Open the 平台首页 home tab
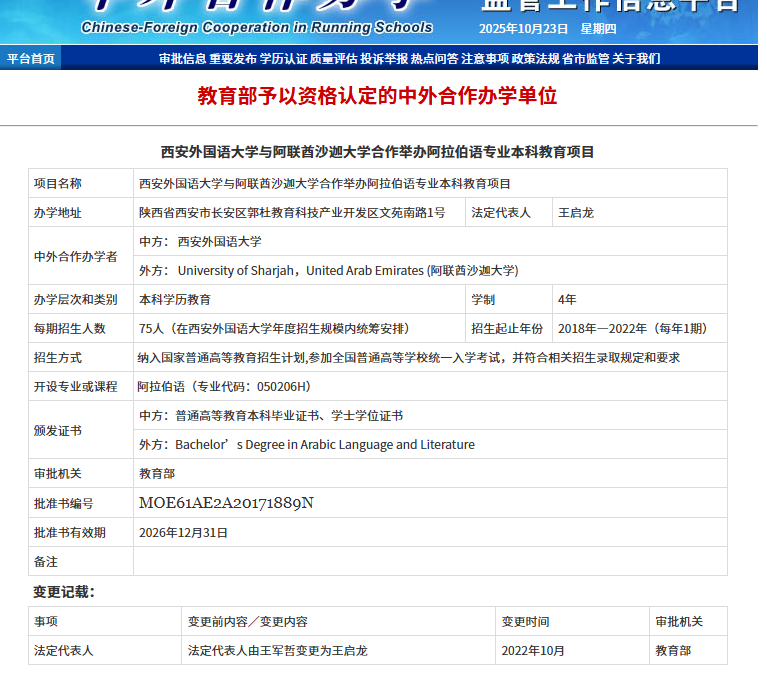 pyautogui.click(x=30, y=58)
